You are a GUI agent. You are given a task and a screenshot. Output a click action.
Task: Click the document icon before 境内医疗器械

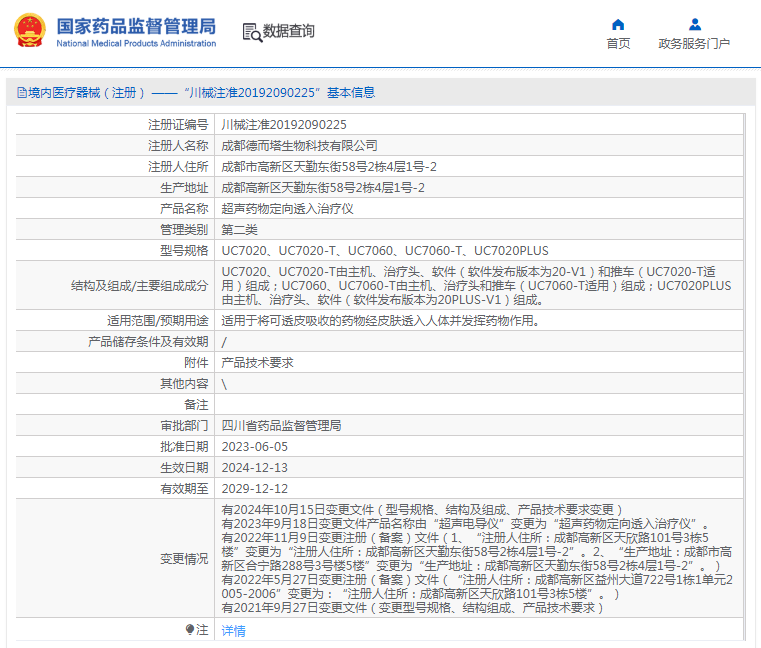click(22, 92)
